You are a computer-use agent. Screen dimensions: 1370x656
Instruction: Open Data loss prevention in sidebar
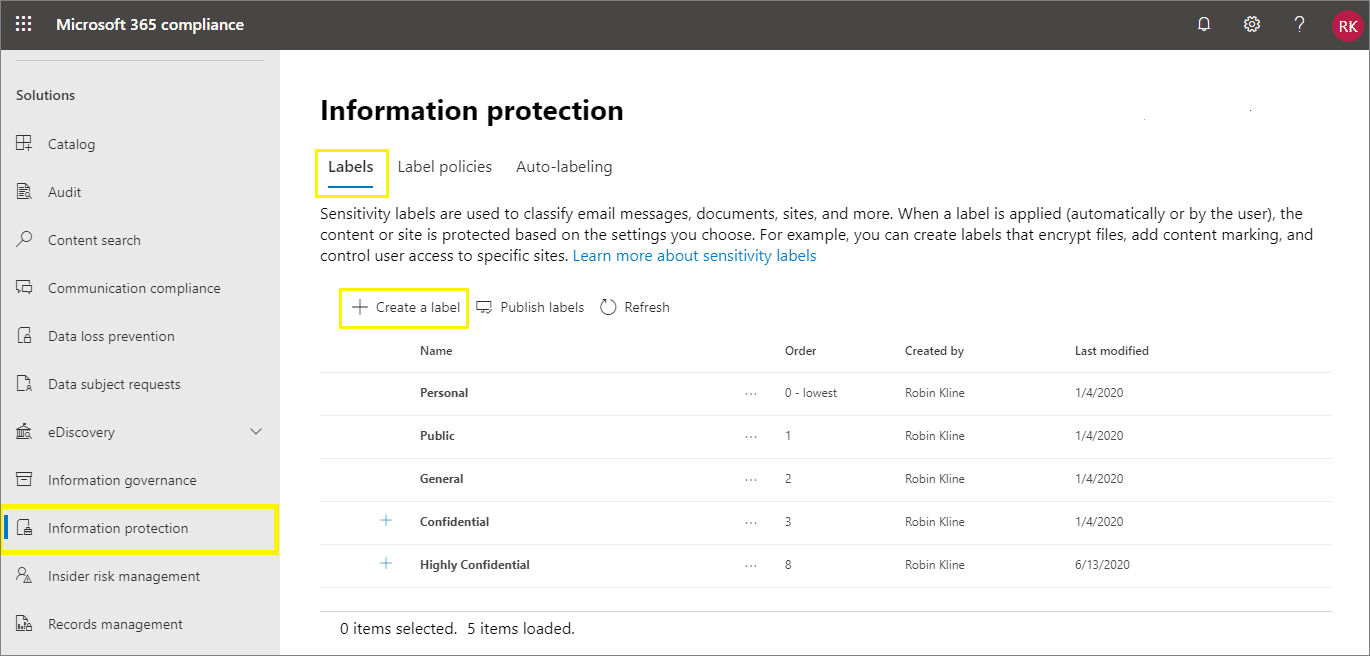coord(111,336)
